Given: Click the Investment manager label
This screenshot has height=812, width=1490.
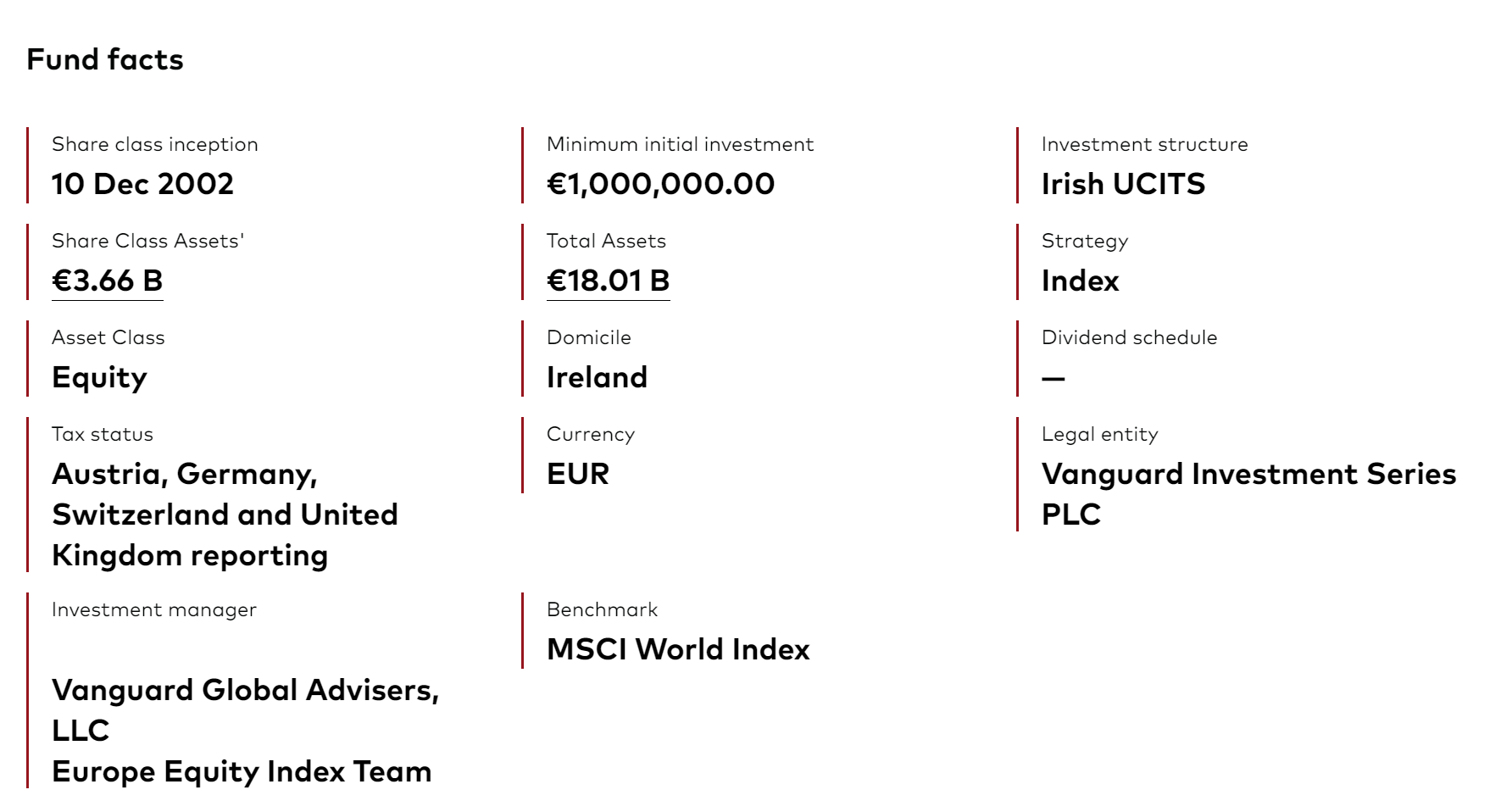Looking at the screenshot, I should click(153, 609).
